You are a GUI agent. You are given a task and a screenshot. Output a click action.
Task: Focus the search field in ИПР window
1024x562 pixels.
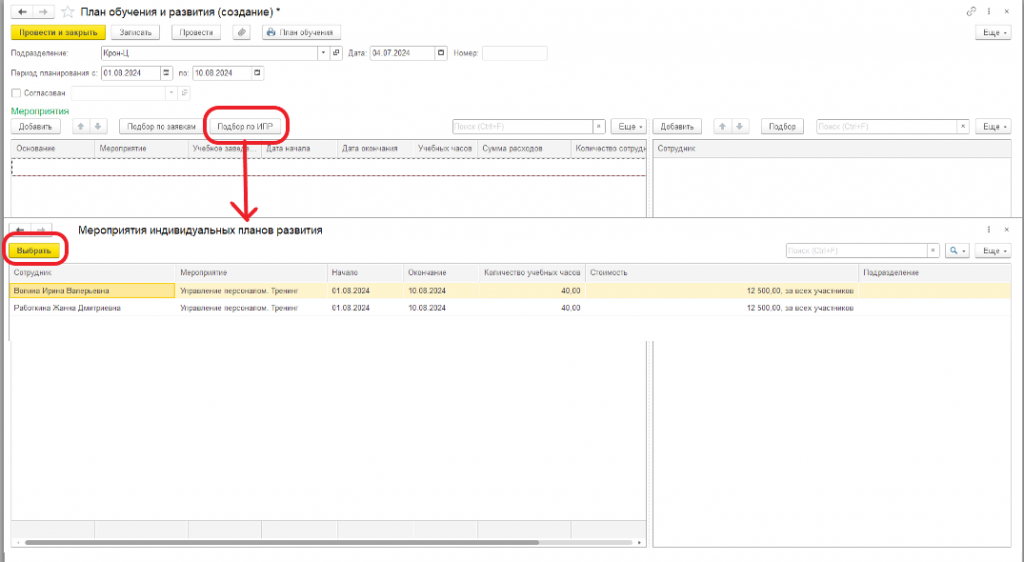tap(857, 251)
